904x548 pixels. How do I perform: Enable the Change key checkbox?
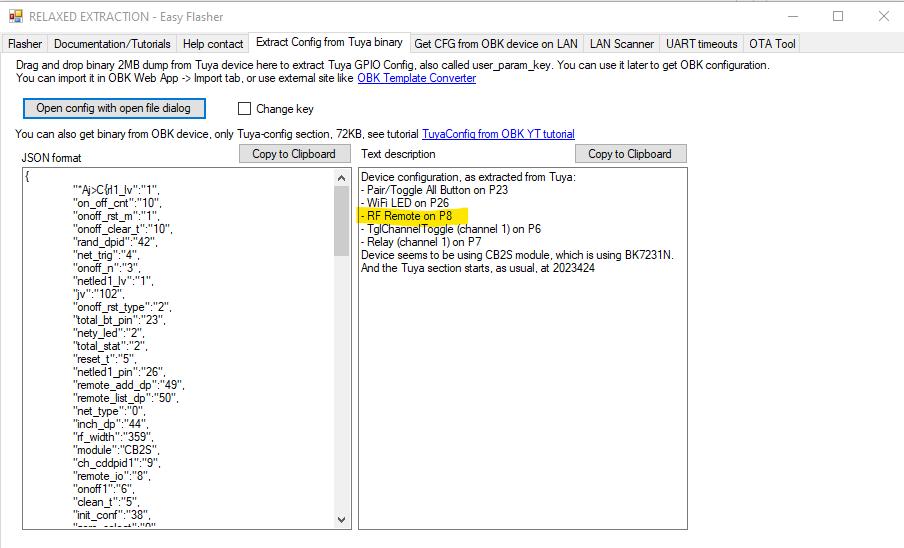pyautogui.click(x=244, y=108)
